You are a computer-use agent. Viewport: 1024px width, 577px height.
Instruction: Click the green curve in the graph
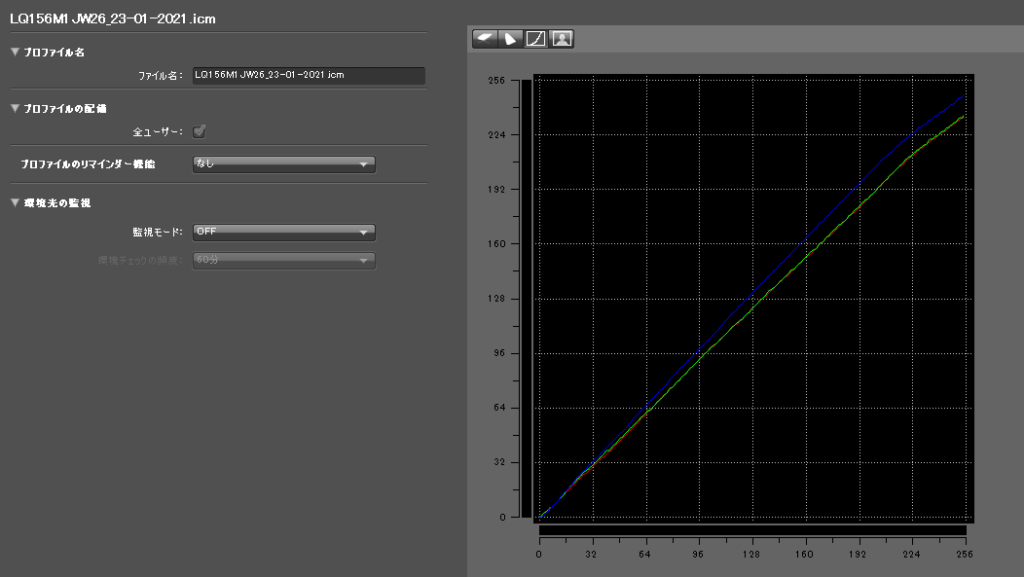click(806, 258)
